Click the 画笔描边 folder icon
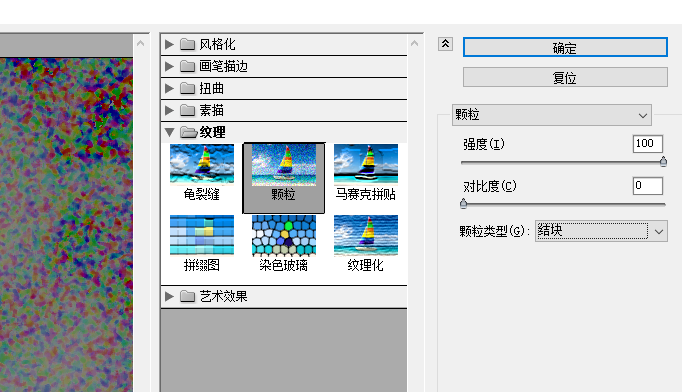The height and width of the screenshot is (392, 682). pyautogui.click(x=187, y=66)
